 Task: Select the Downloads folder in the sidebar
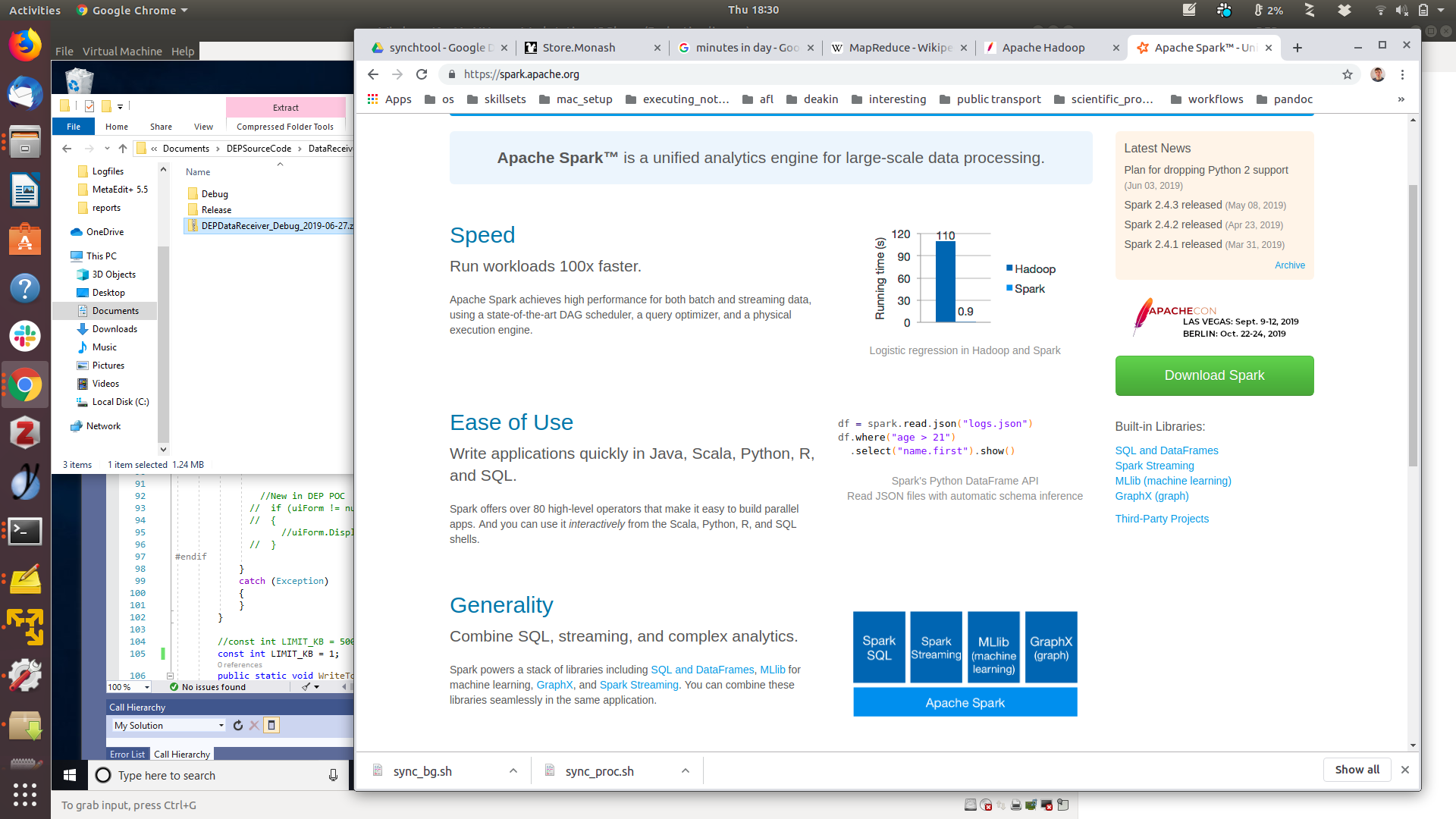point(115,329)
